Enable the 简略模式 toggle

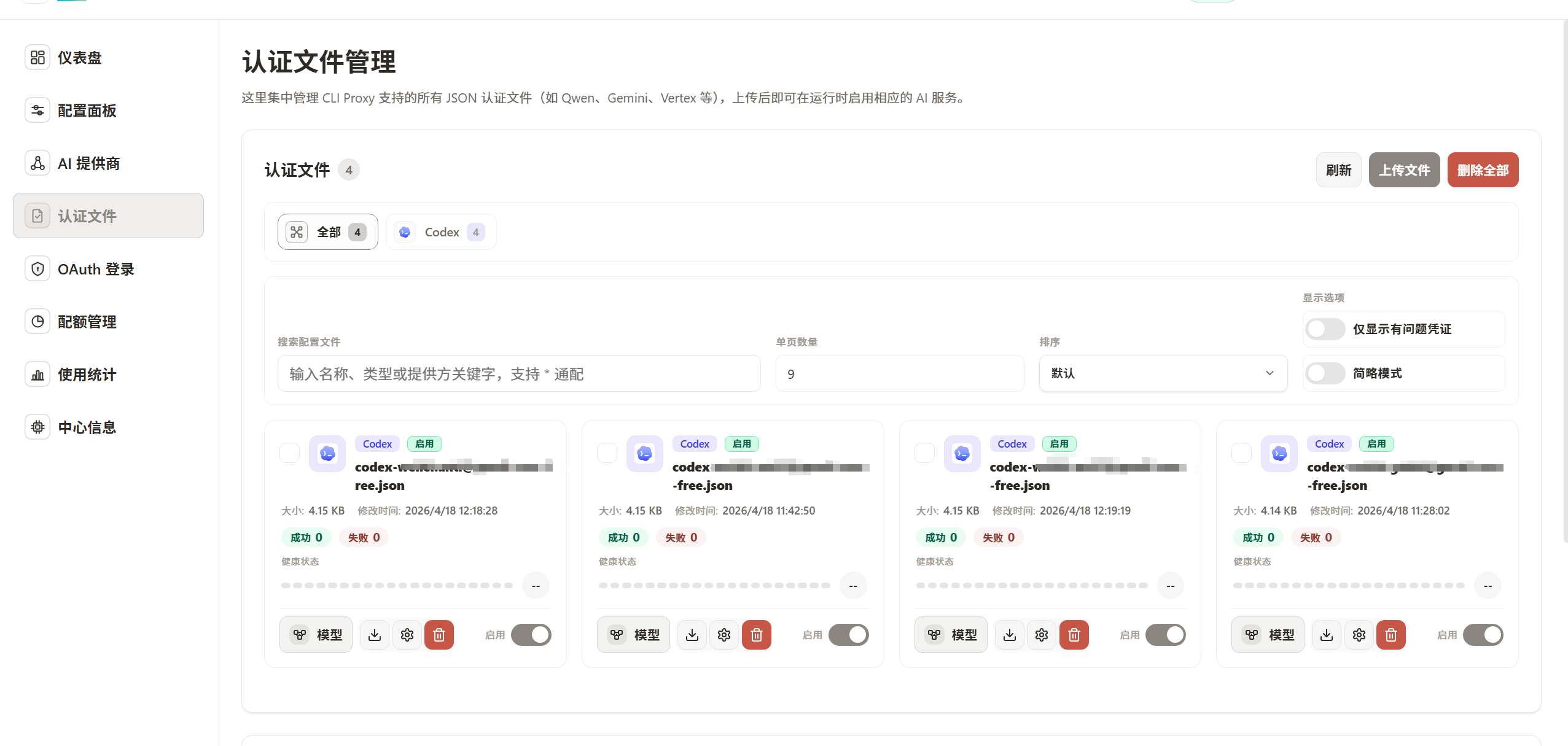[1325, 373]
